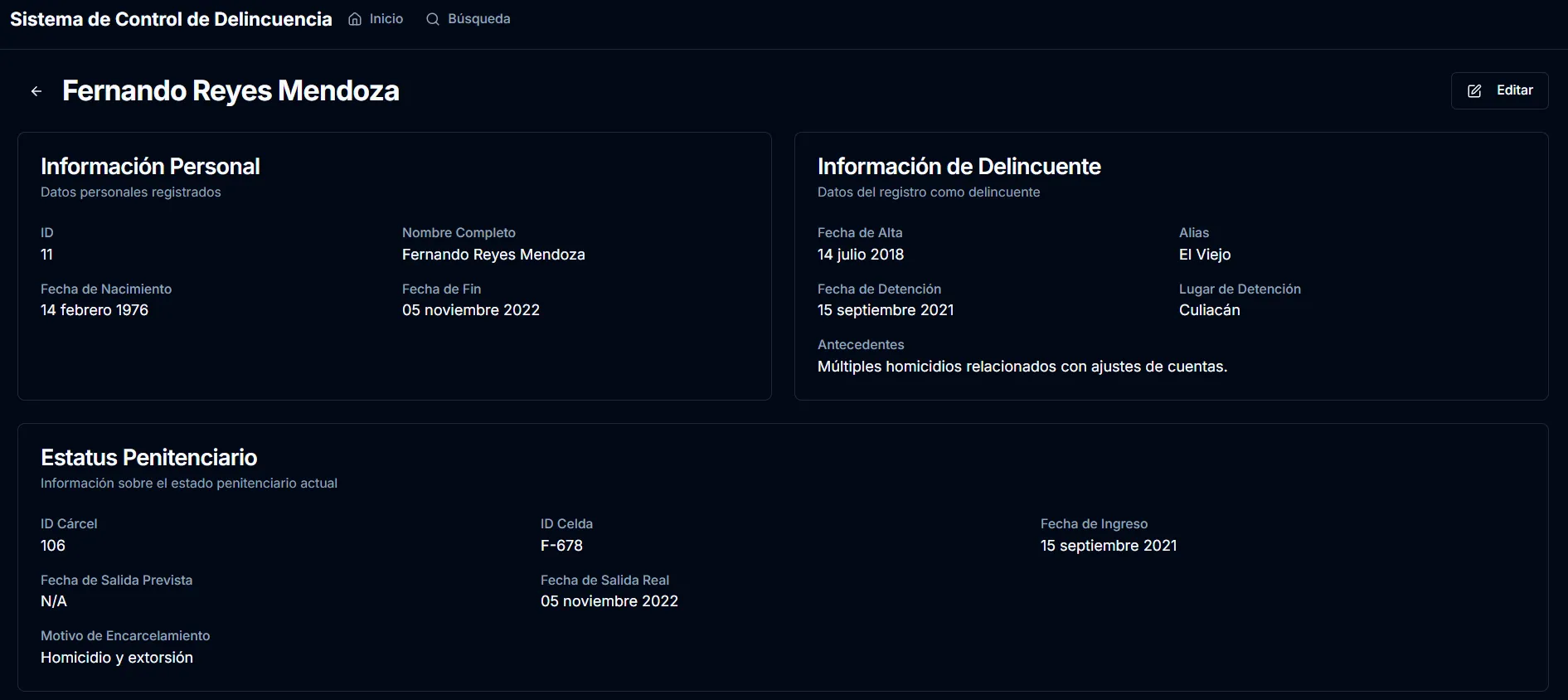Open the Búsqueda navigation item

tap(468, 19)
